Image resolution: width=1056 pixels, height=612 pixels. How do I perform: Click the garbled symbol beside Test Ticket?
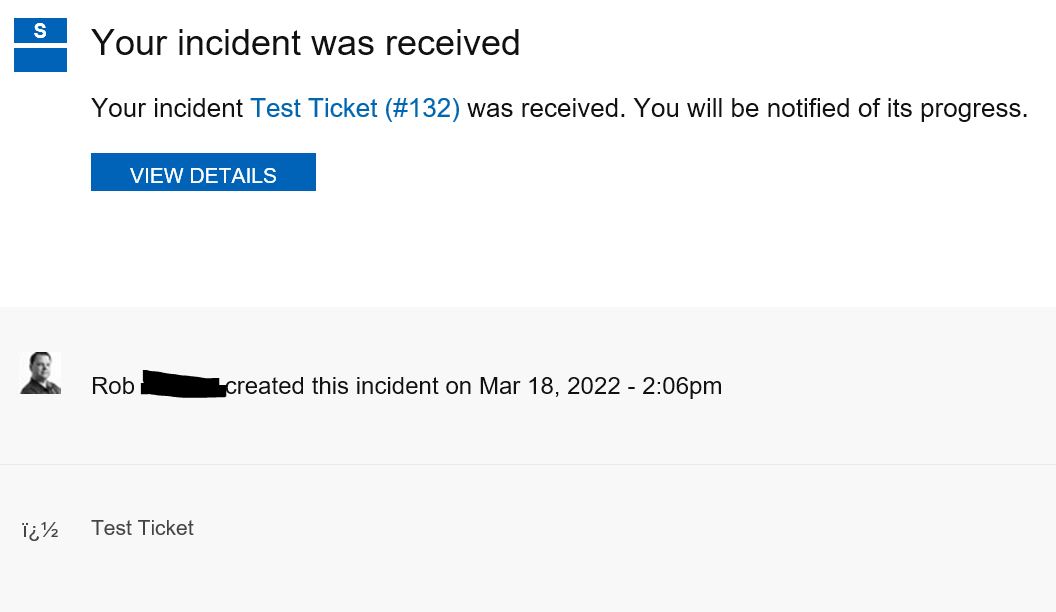click(40, 530)
